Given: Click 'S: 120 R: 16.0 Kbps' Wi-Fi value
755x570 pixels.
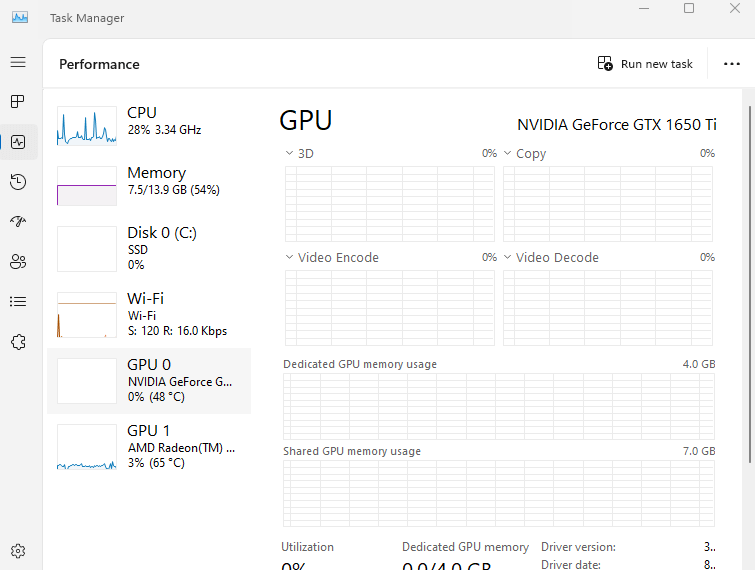Looking at the screenshot, I should [x=177, y=331].
